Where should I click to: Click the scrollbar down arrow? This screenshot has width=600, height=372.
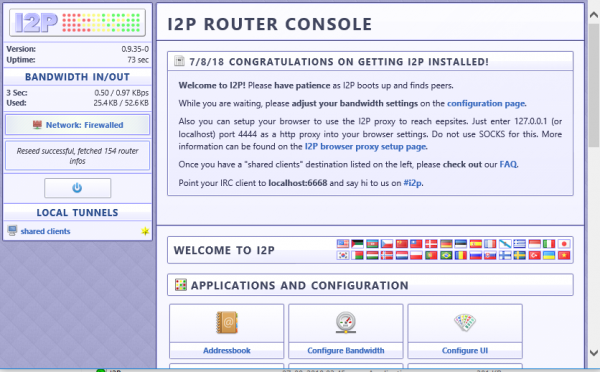593,353
